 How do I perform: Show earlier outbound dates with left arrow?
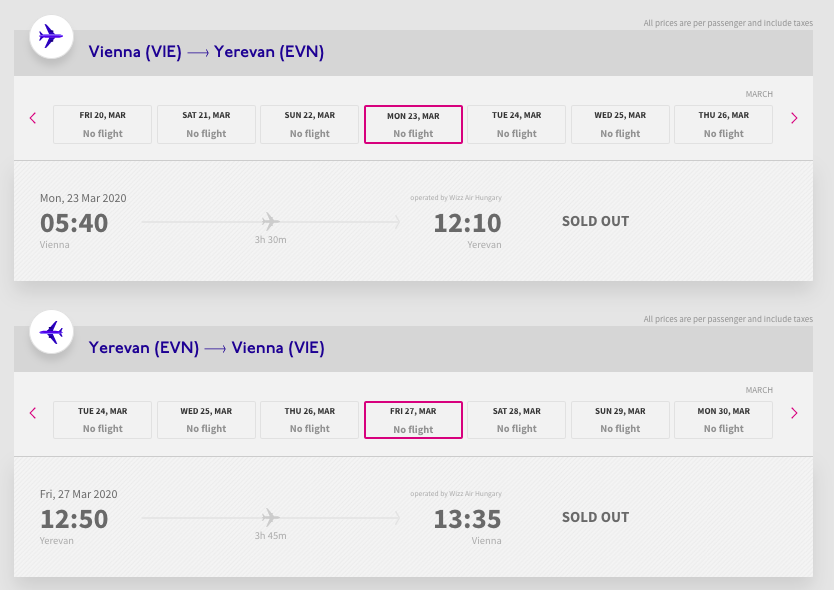[x=33, y=118]
